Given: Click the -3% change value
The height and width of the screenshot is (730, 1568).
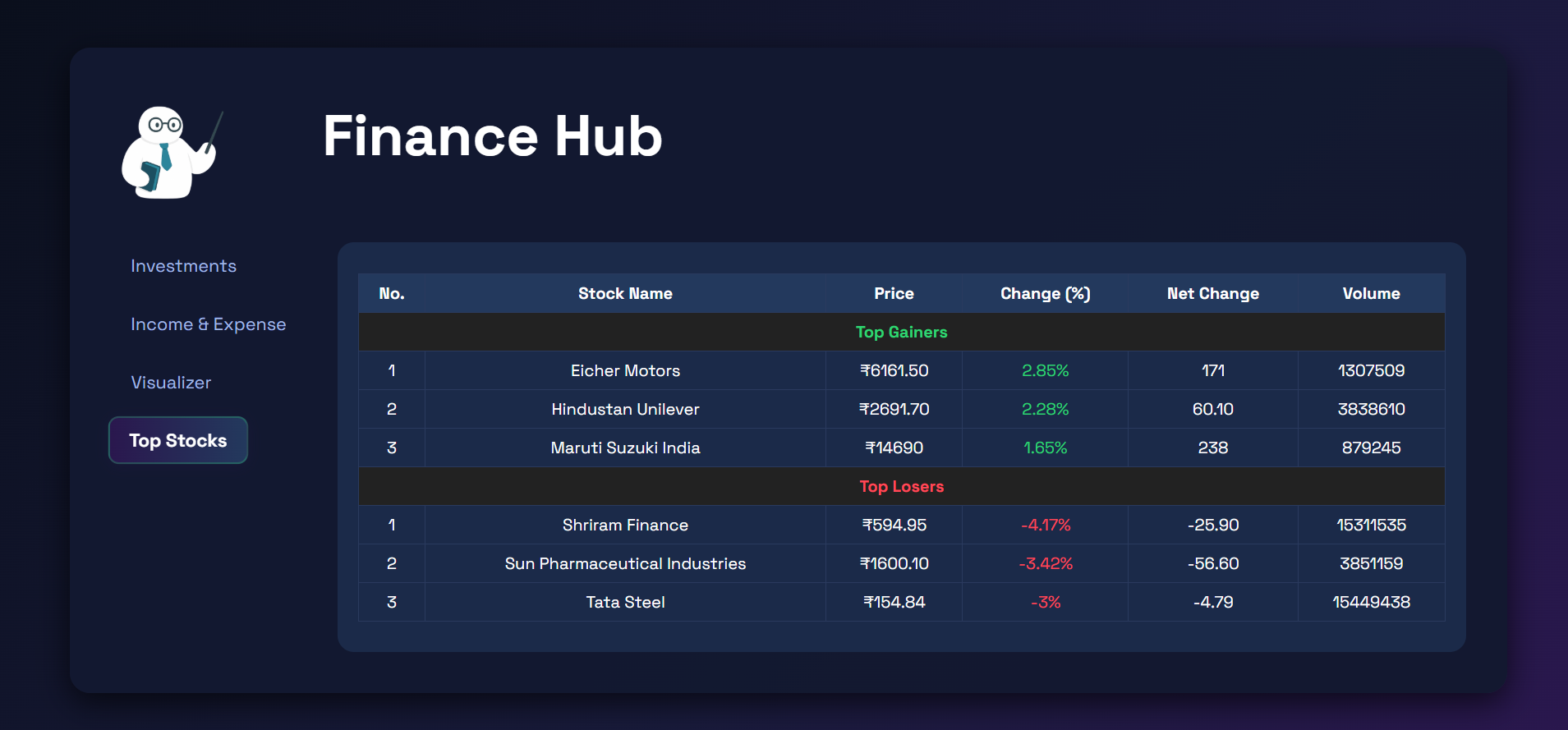Looking at the screenshot, I should click(x=1045, y=602).
